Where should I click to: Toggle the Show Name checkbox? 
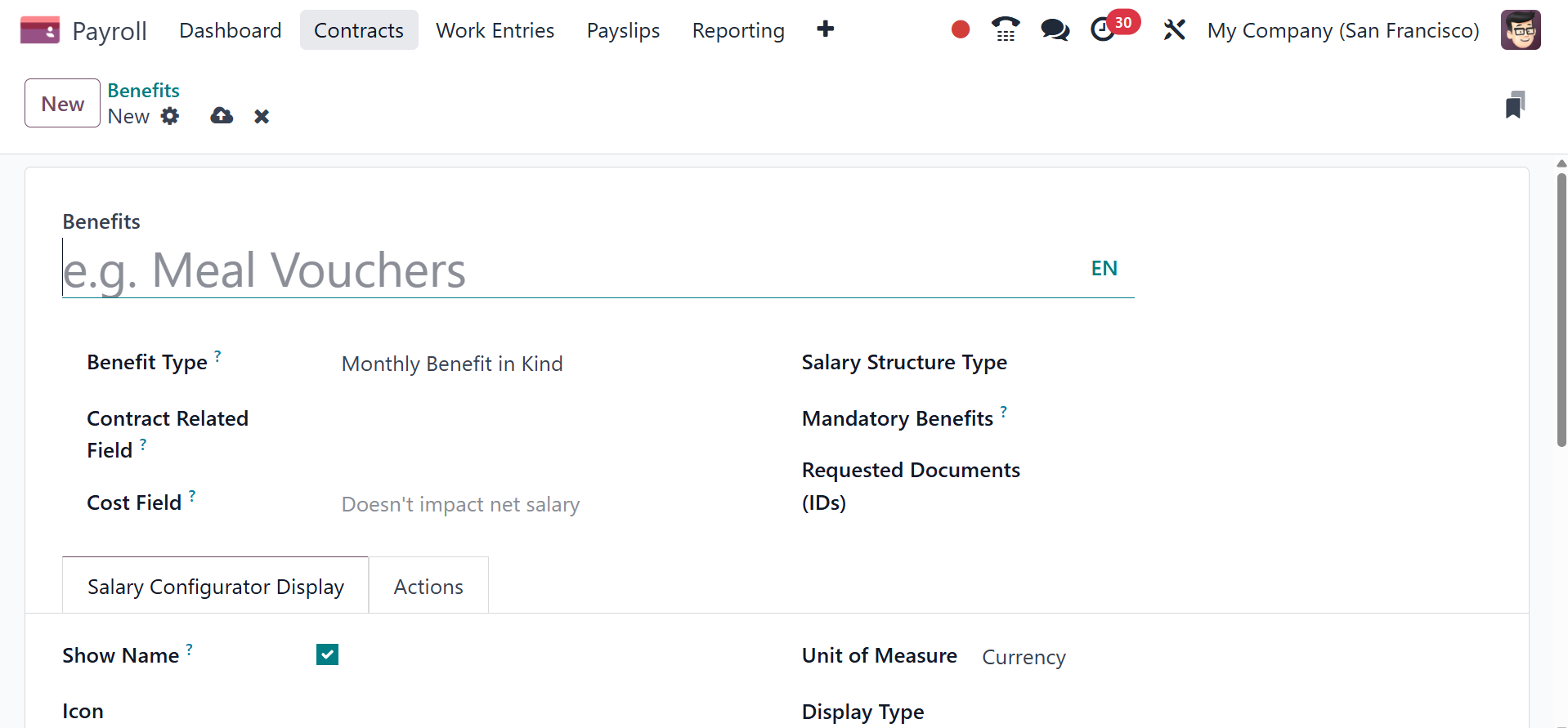[327, 654]
